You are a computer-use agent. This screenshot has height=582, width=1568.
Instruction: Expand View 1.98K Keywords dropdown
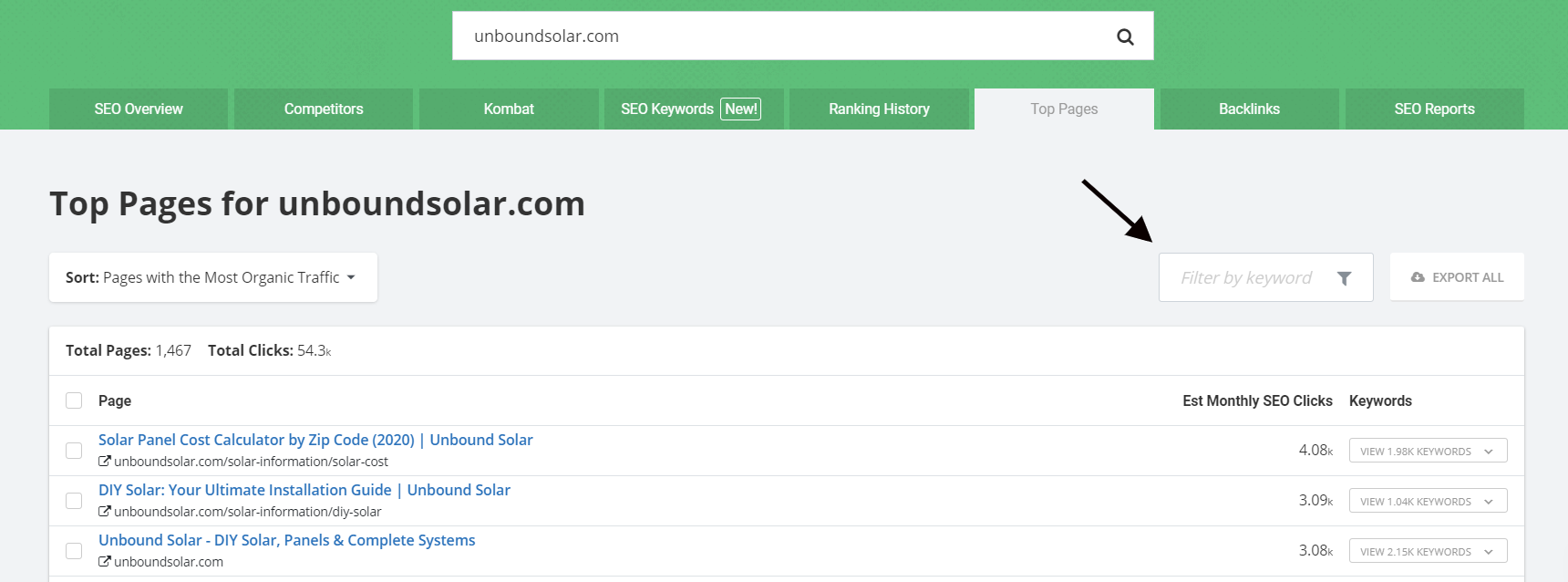tap(1428, 451)
